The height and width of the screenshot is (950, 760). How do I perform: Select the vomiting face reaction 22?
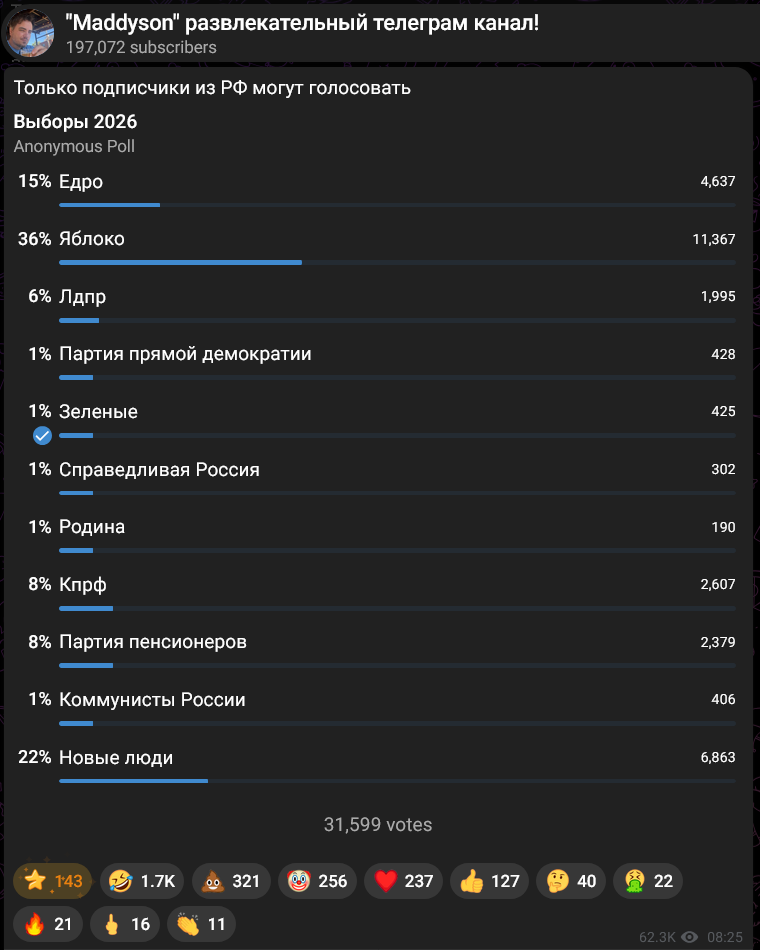(x=648, y=880)
